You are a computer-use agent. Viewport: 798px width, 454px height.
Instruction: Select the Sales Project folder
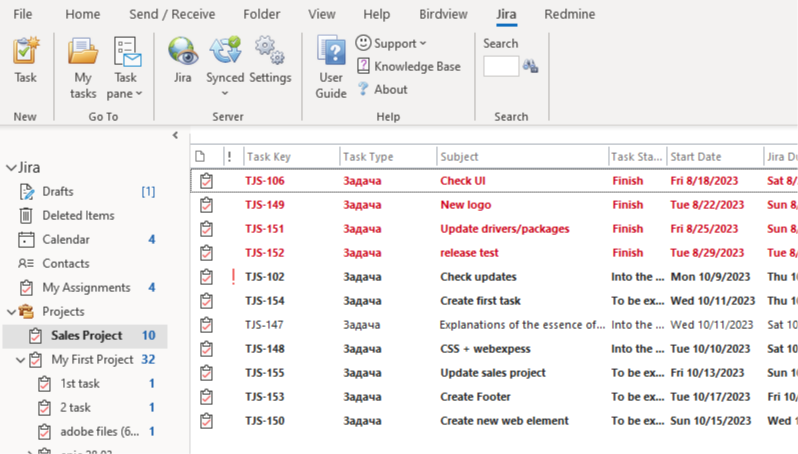(x=87, y=336)
